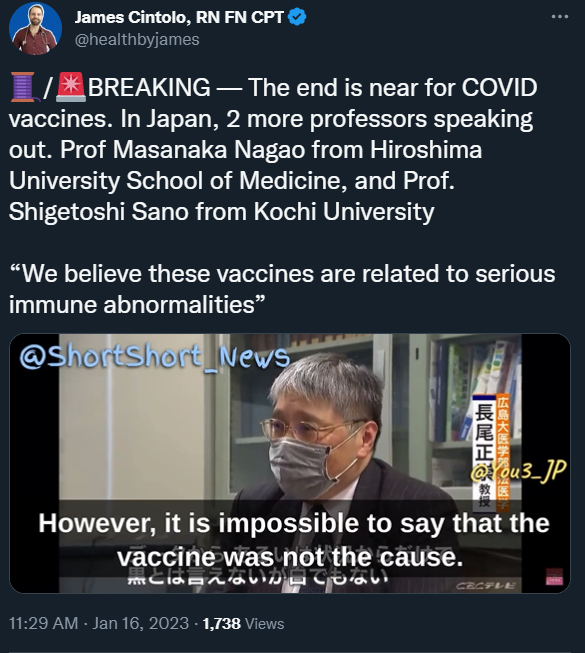Click the @ShortShort_News watermark on video
585x653 pixels.
click(154, 356)
